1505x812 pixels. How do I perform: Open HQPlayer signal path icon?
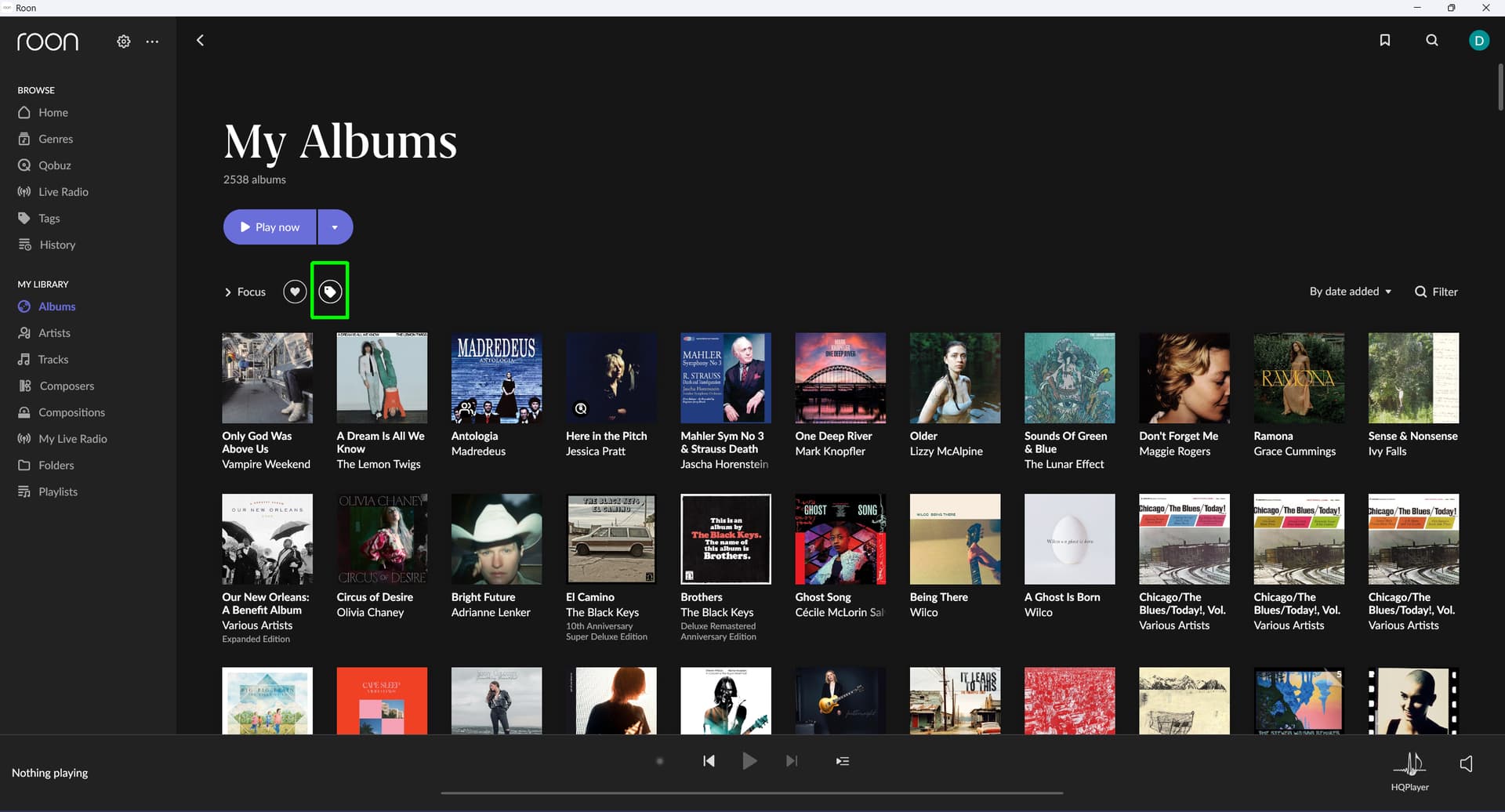coord(1409,763)
